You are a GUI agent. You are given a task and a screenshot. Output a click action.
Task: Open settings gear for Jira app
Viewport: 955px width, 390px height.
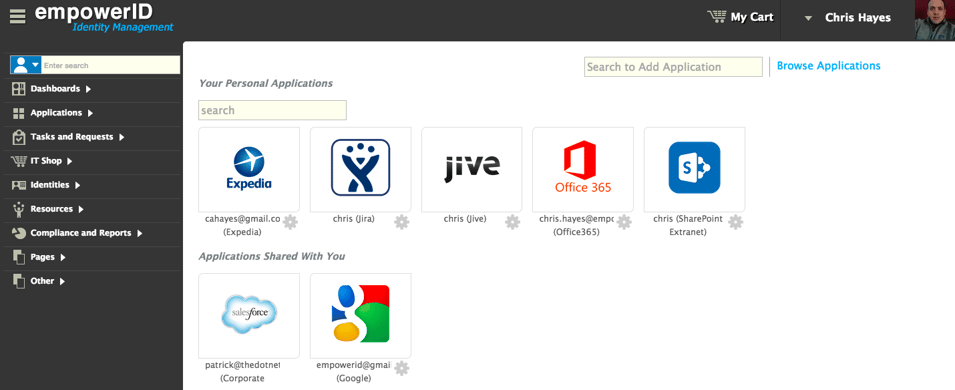401,222
